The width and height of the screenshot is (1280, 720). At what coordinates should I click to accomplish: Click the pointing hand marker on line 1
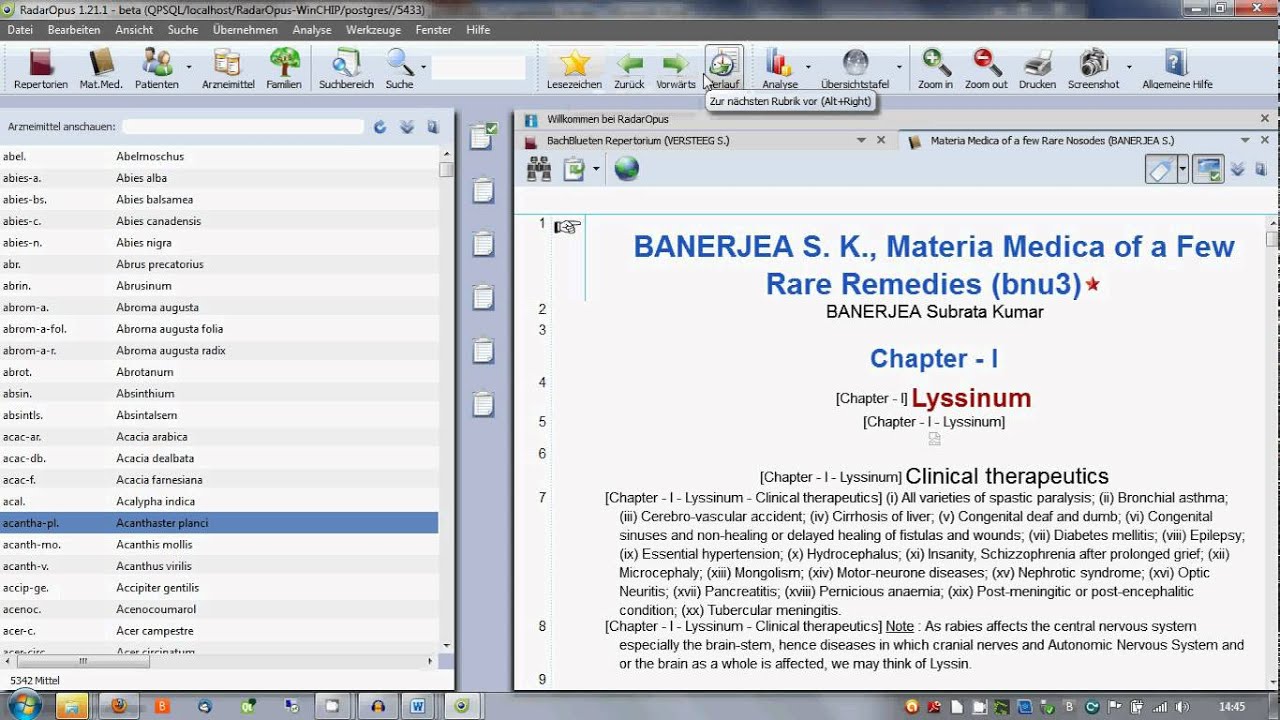tap(567, 226)
